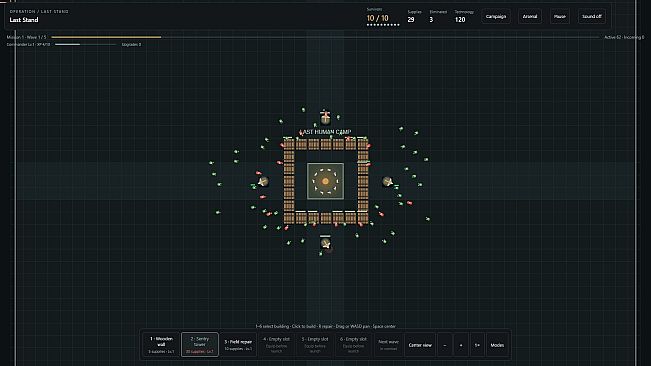The height and width of the screenshot is (366, 651).
Task: Select the Wooden wall build slot
Action: pyautogui.click(x=161, y=345)
